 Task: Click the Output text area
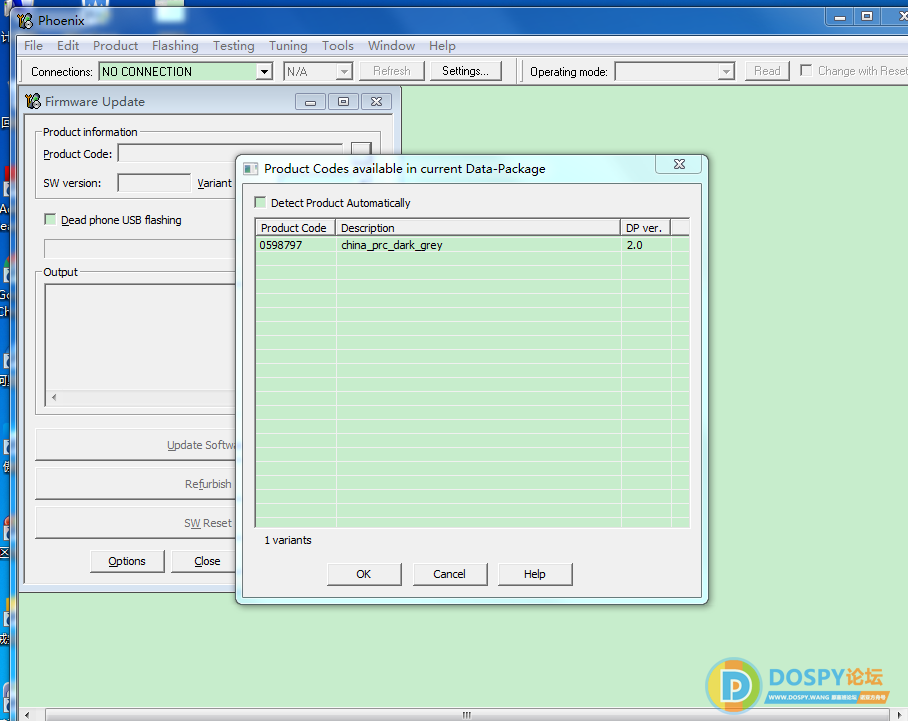[x=141, y=337]
